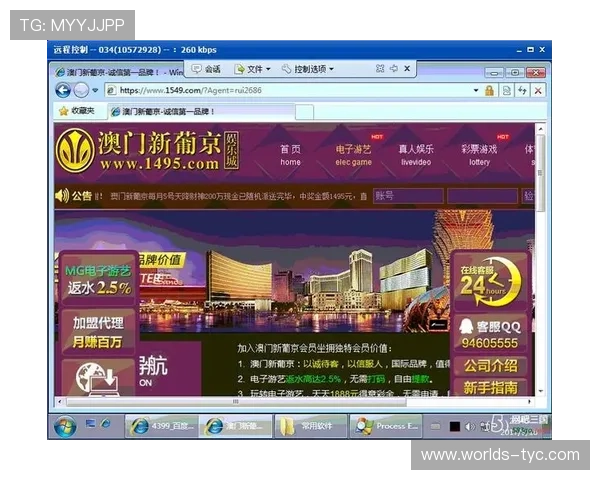Open the 新手指南 beginner guide link
Image resolution: width=600 pixels, height=480 pixels.
click(x=490, y=388)
